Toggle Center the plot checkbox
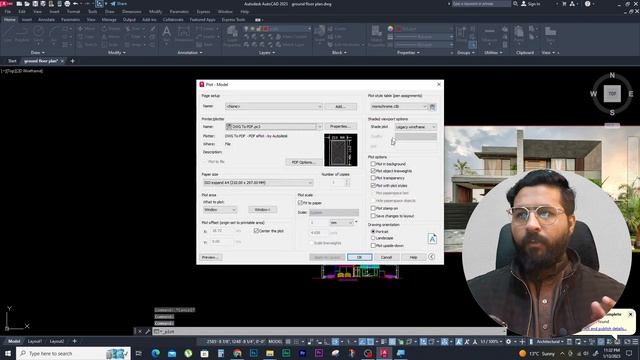The height and width of the screenshot is (360, 640). [256, 231]
